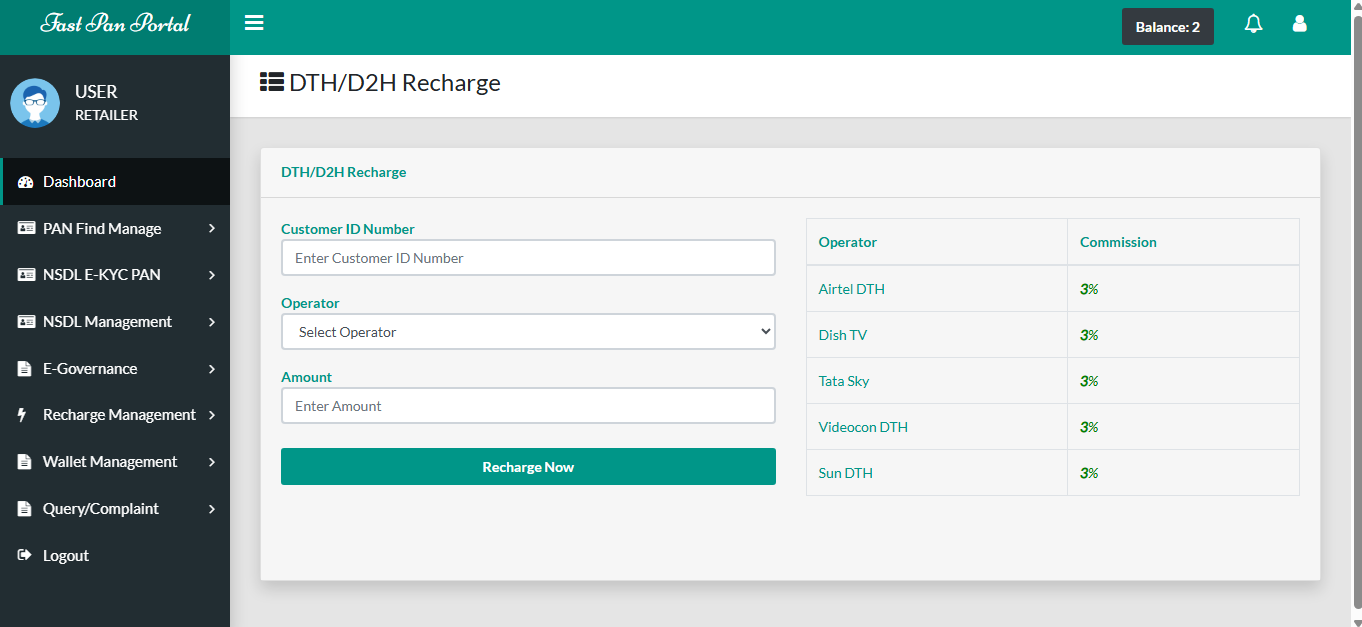Click the Dashboard gauge icon
1362x627 pixels.
[x=26, y=182]
